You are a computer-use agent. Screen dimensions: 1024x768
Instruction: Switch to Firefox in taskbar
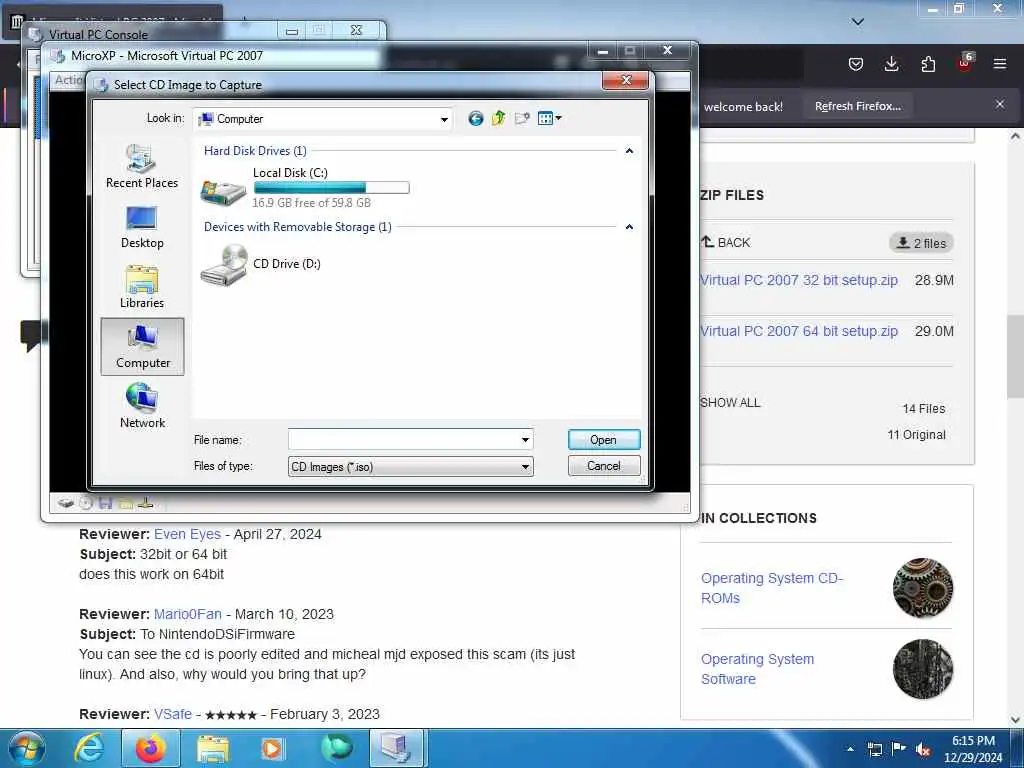click(x=150, y=748)
